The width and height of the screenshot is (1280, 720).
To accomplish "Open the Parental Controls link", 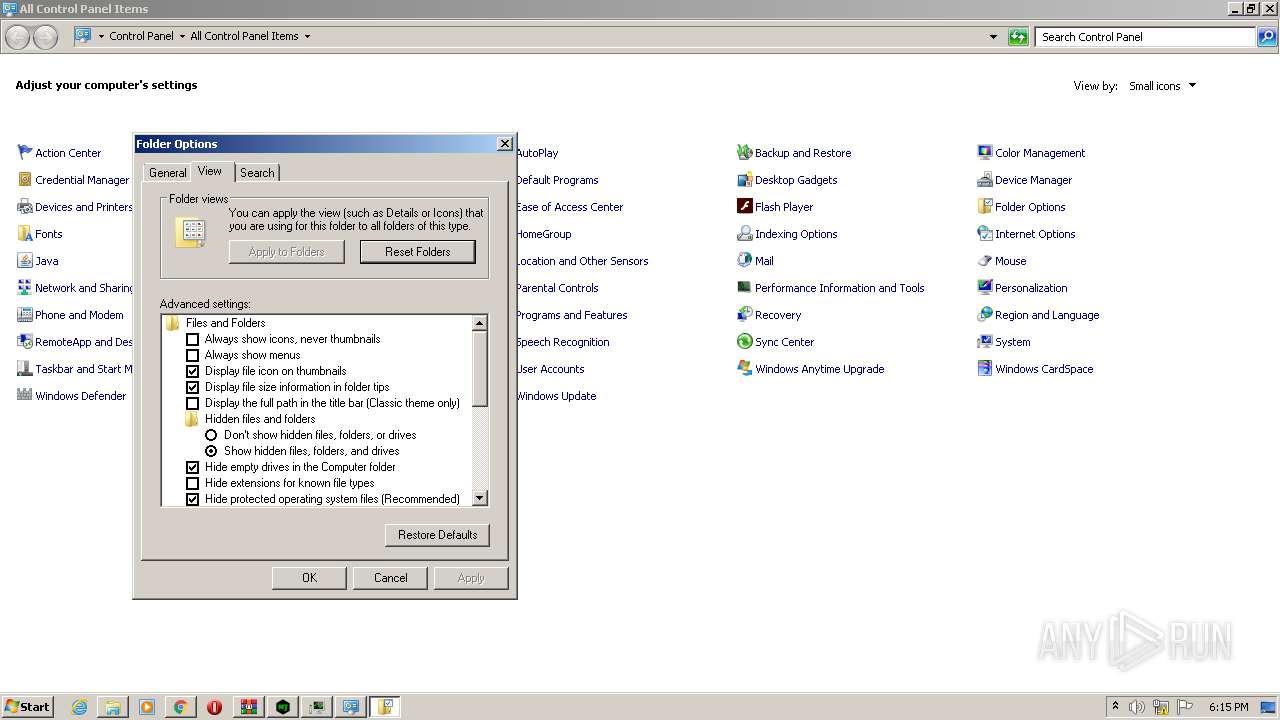I will click(557, 288).
